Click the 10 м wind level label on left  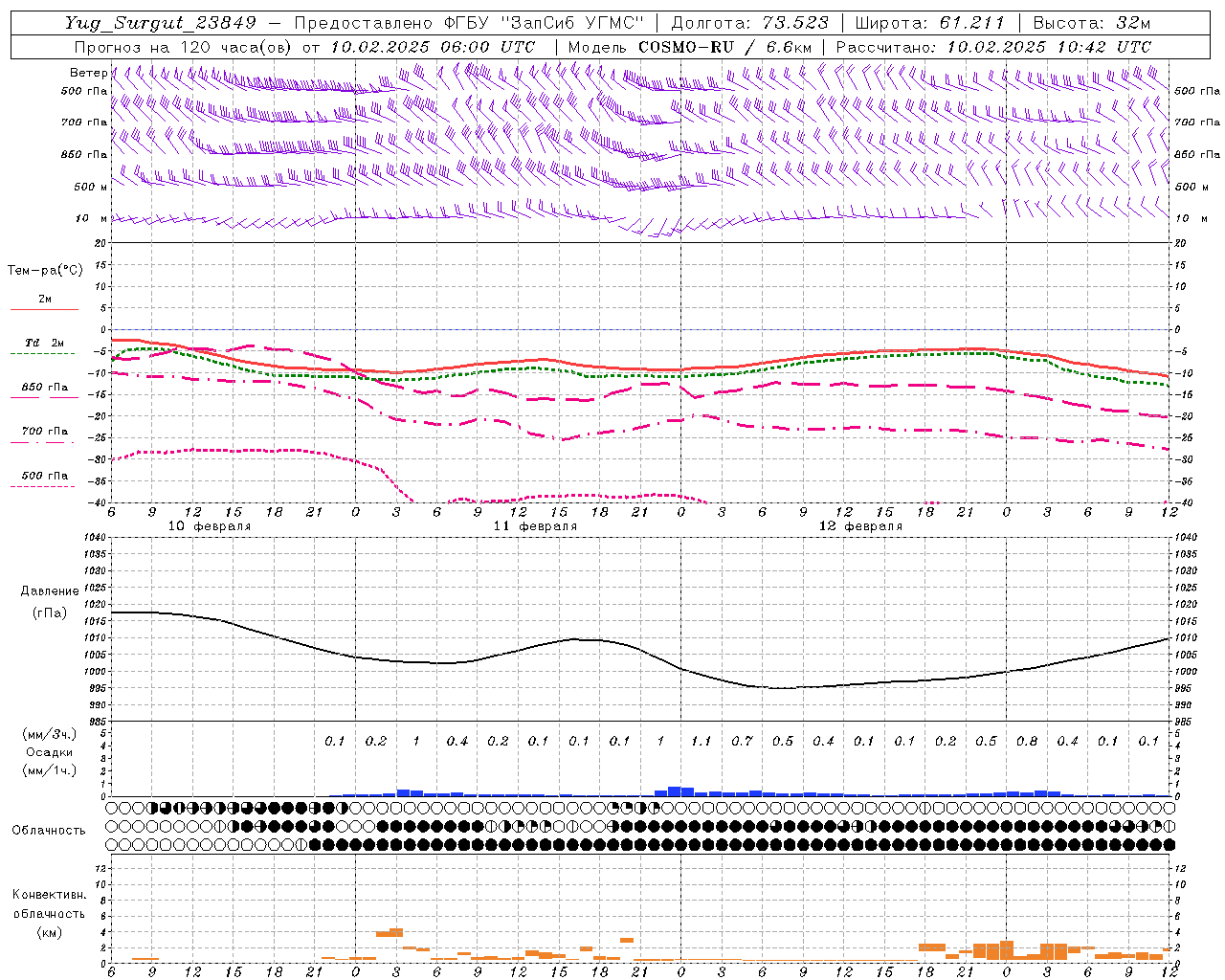92,219
